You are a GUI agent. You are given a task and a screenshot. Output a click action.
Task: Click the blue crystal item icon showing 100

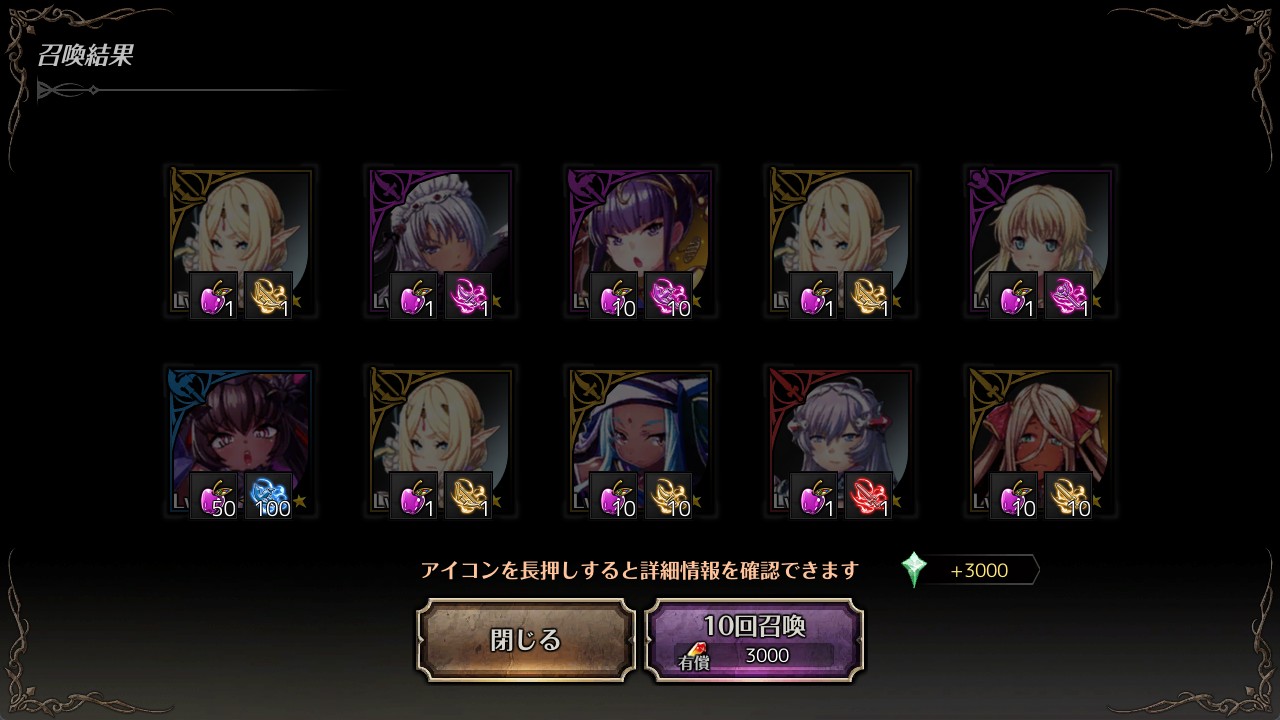pos(269,496)
